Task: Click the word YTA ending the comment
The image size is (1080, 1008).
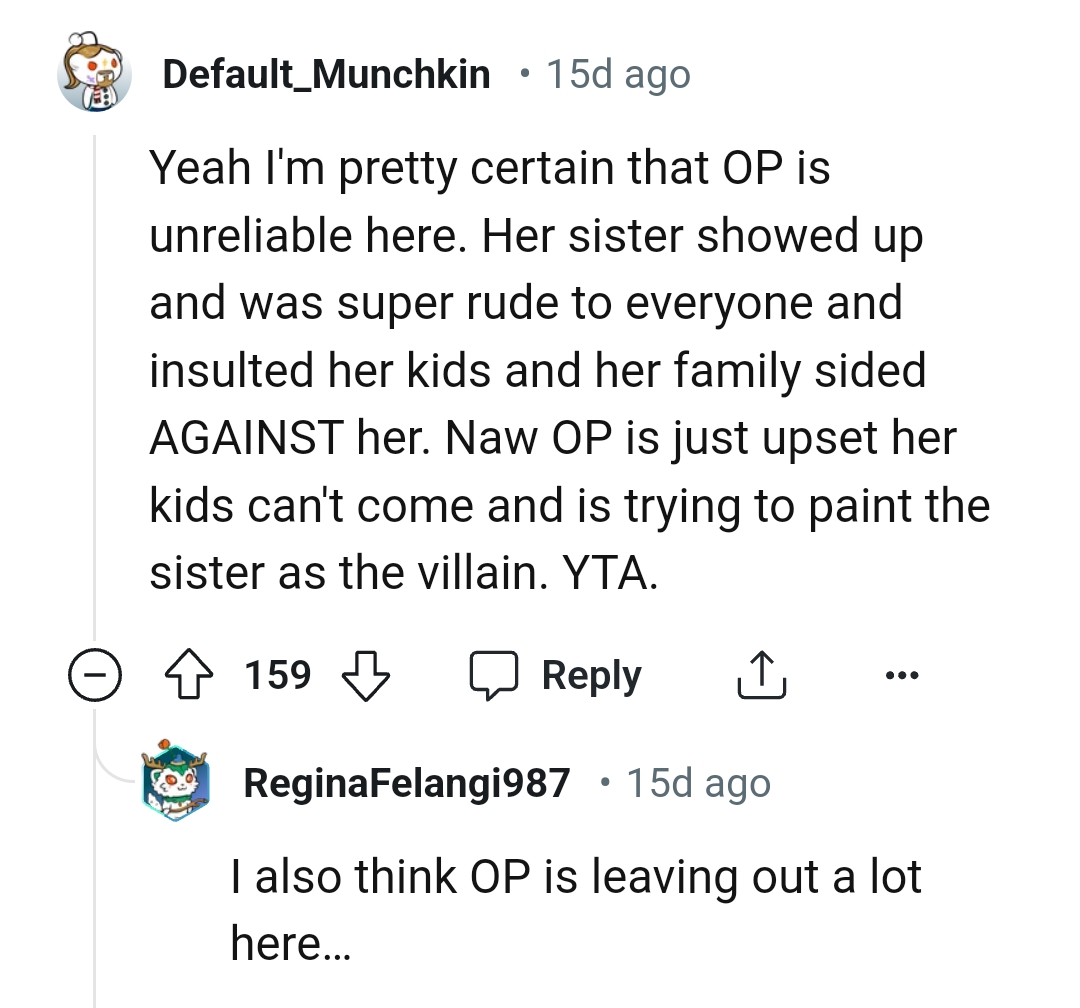Action: pyautogui.click(x=607, y=574)
